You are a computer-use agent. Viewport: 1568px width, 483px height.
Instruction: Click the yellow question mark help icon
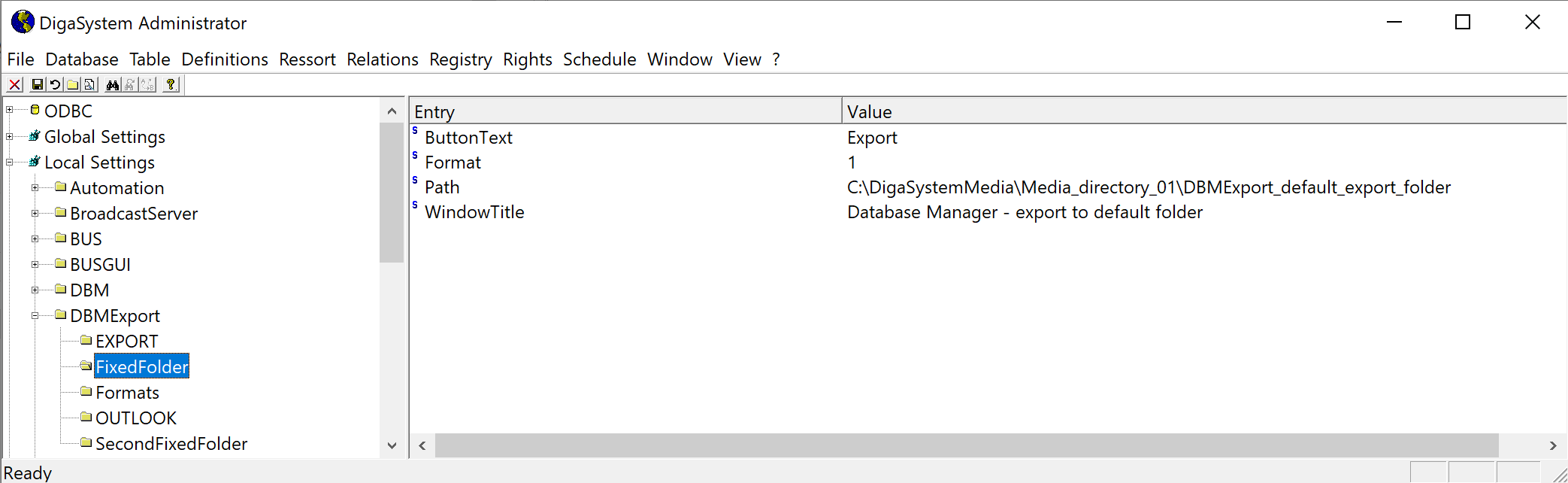[x=171, y=85]
